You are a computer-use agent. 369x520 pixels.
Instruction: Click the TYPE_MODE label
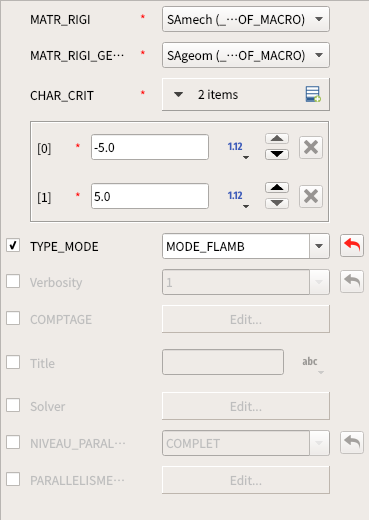coord(64,247)
